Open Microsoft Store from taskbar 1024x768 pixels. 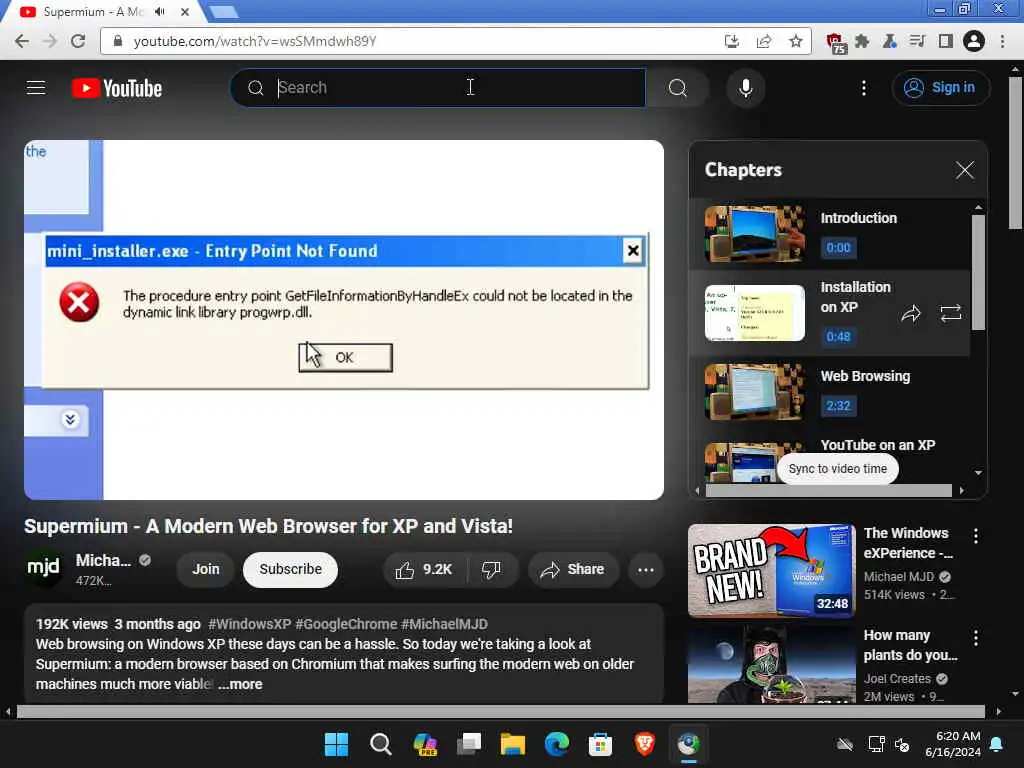click(600, 744)
